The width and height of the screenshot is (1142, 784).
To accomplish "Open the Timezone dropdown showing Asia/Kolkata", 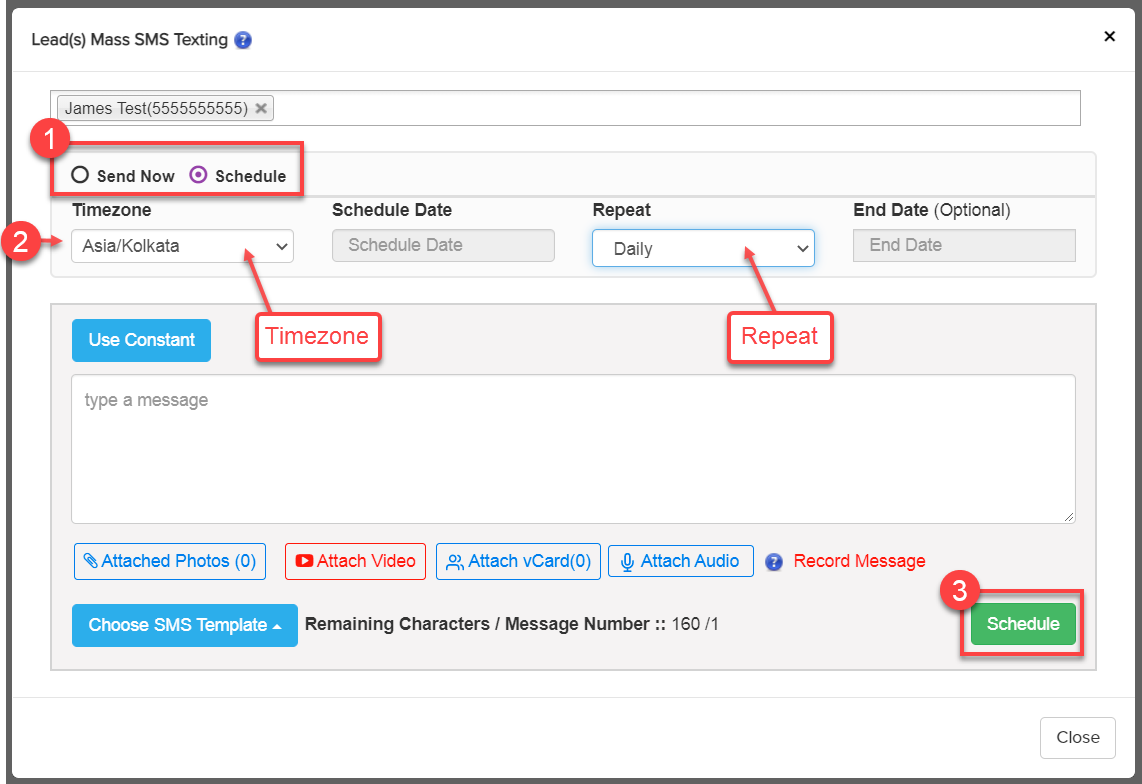I will (x=182, y=246).
